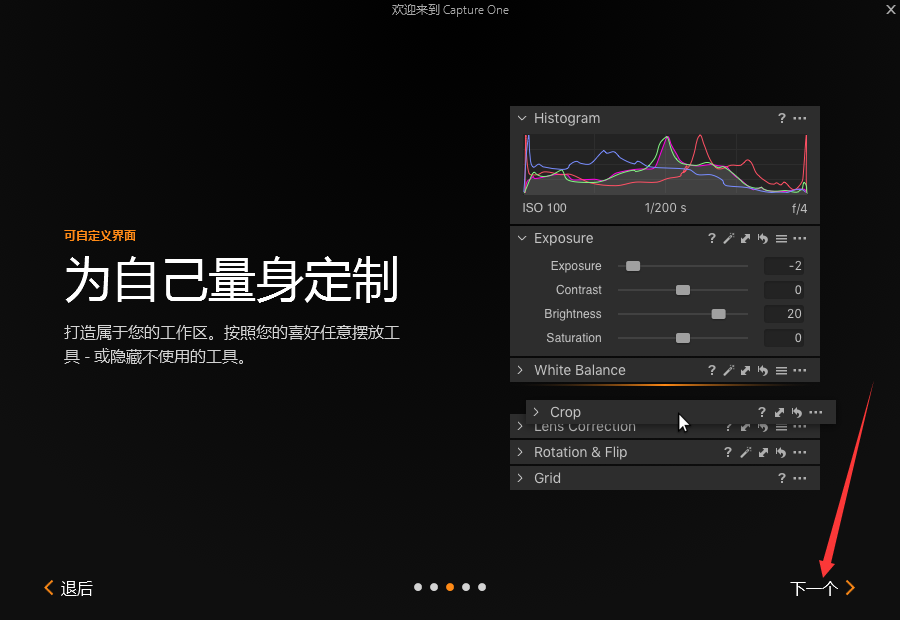Click the Crop panel copy-arrow icon
The height and width of the screenshot is (620, 900).
[x=779, y=412]
